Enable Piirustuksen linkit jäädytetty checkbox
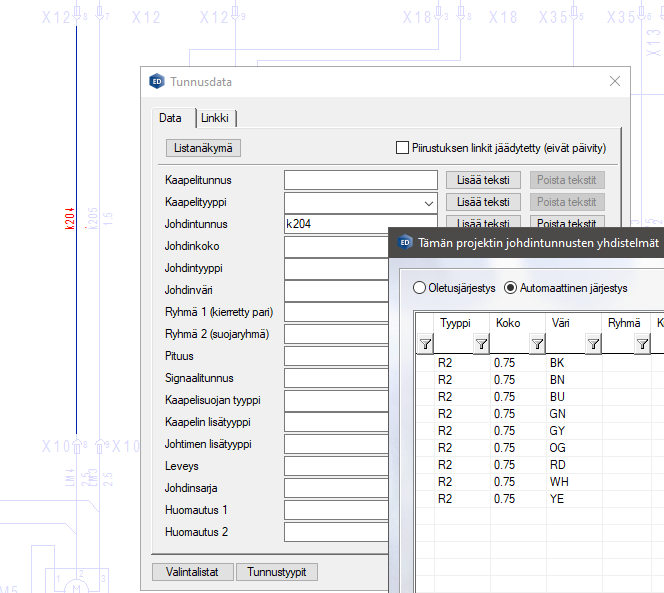This screenshot has height=593, width=664. 404,148
